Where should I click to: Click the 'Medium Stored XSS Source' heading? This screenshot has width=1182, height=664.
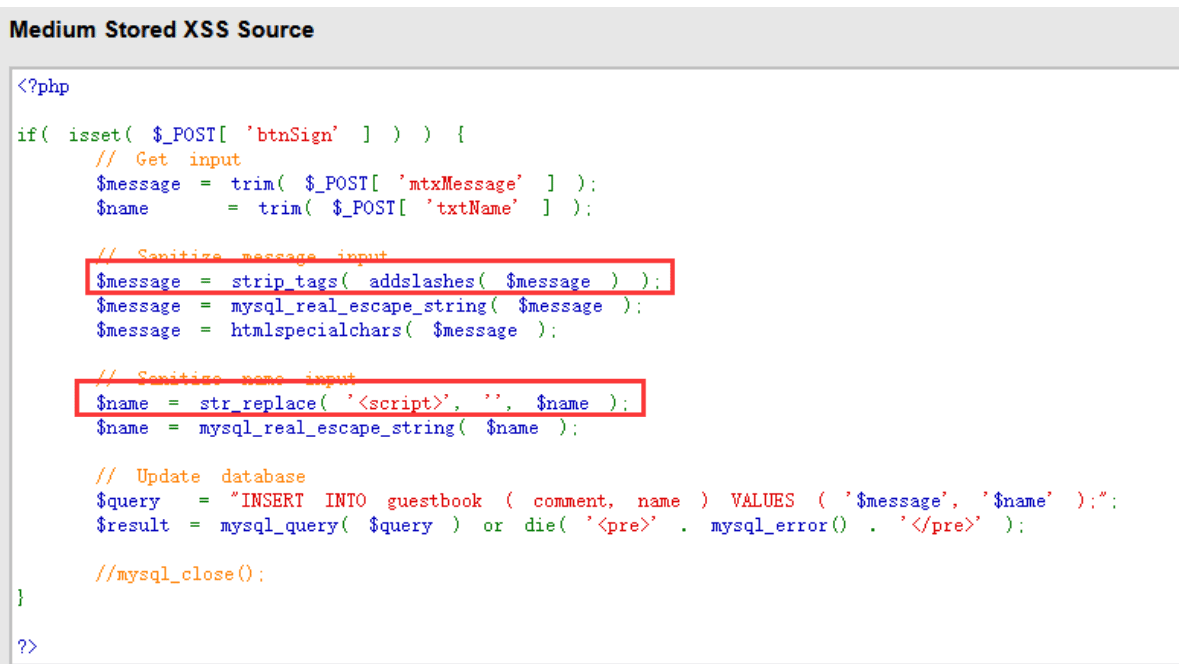161,29
